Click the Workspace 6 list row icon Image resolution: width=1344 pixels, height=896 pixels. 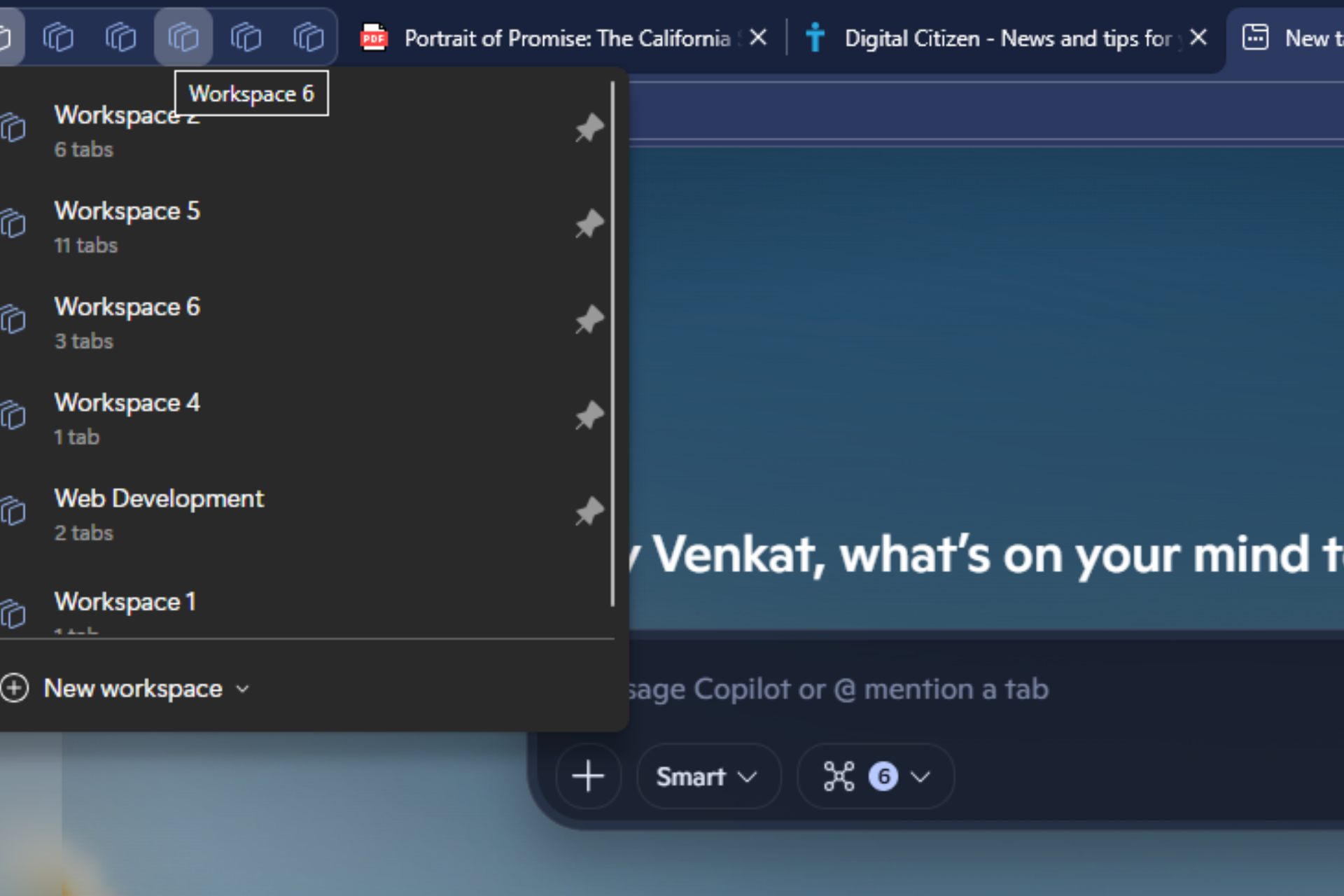pos(13,320)
